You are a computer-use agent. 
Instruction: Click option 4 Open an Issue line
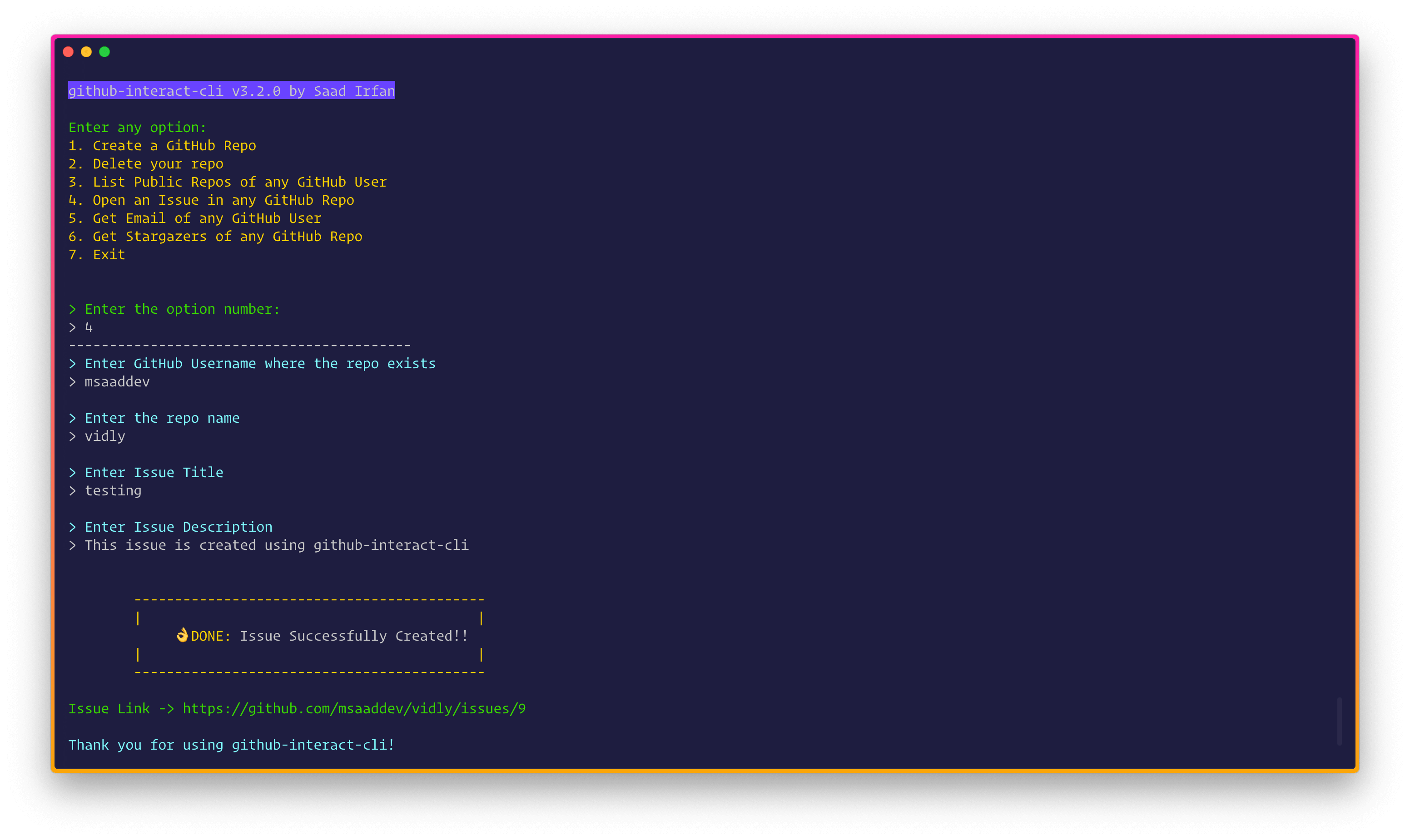[x=211, y=200]
